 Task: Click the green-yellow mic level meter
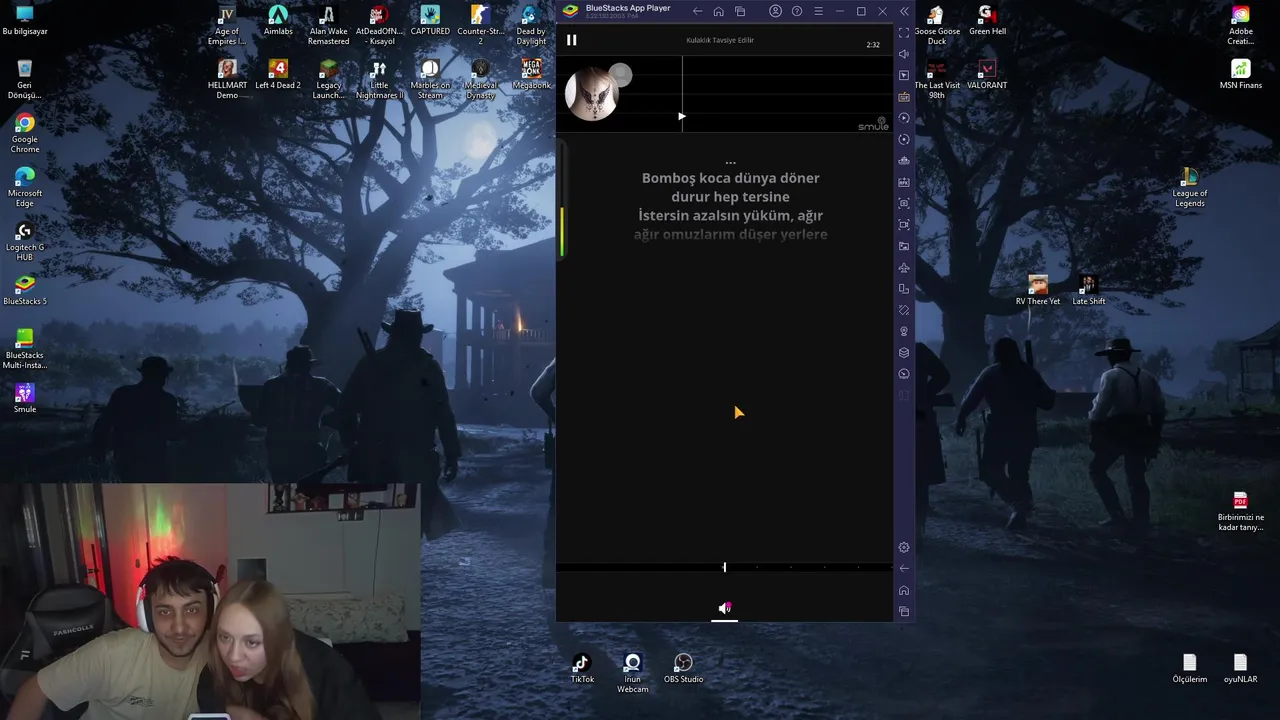coord(562,231)
